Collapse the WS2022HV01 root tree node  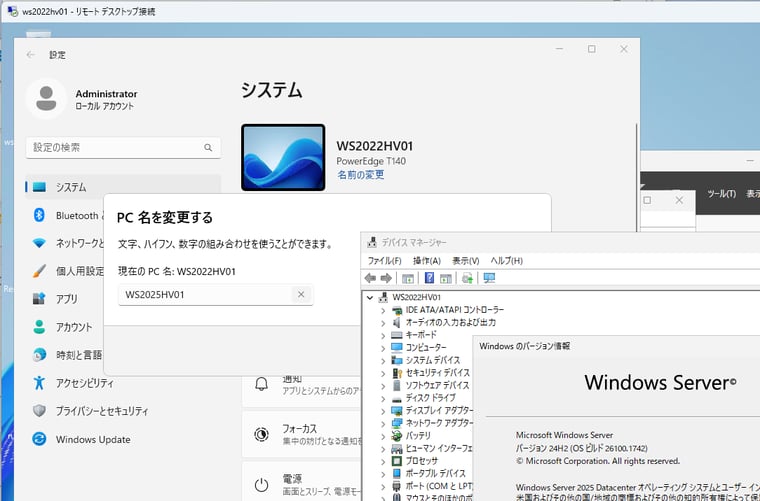(370, 297)
